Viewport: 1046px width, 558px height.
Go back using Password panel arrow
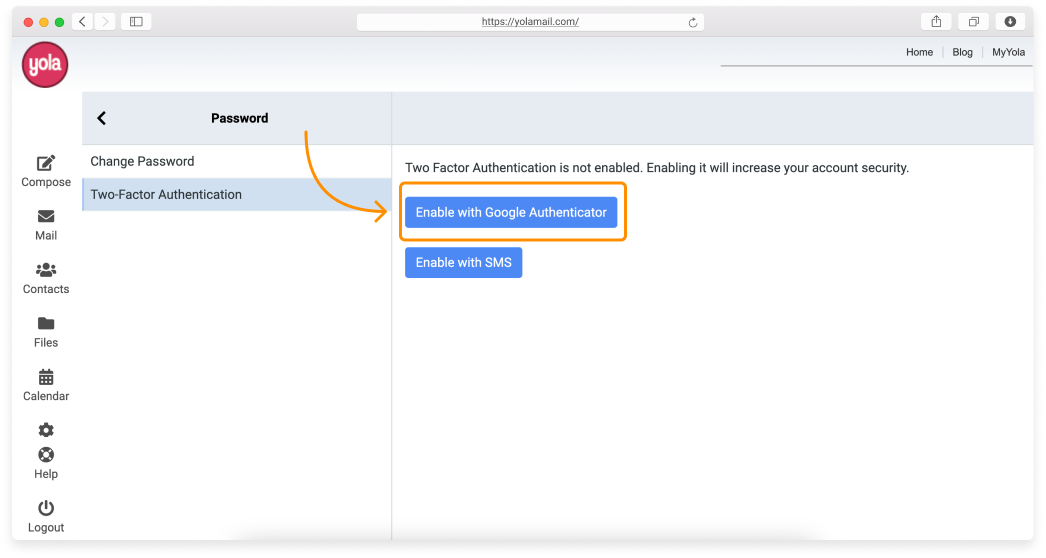pos(101,118)
